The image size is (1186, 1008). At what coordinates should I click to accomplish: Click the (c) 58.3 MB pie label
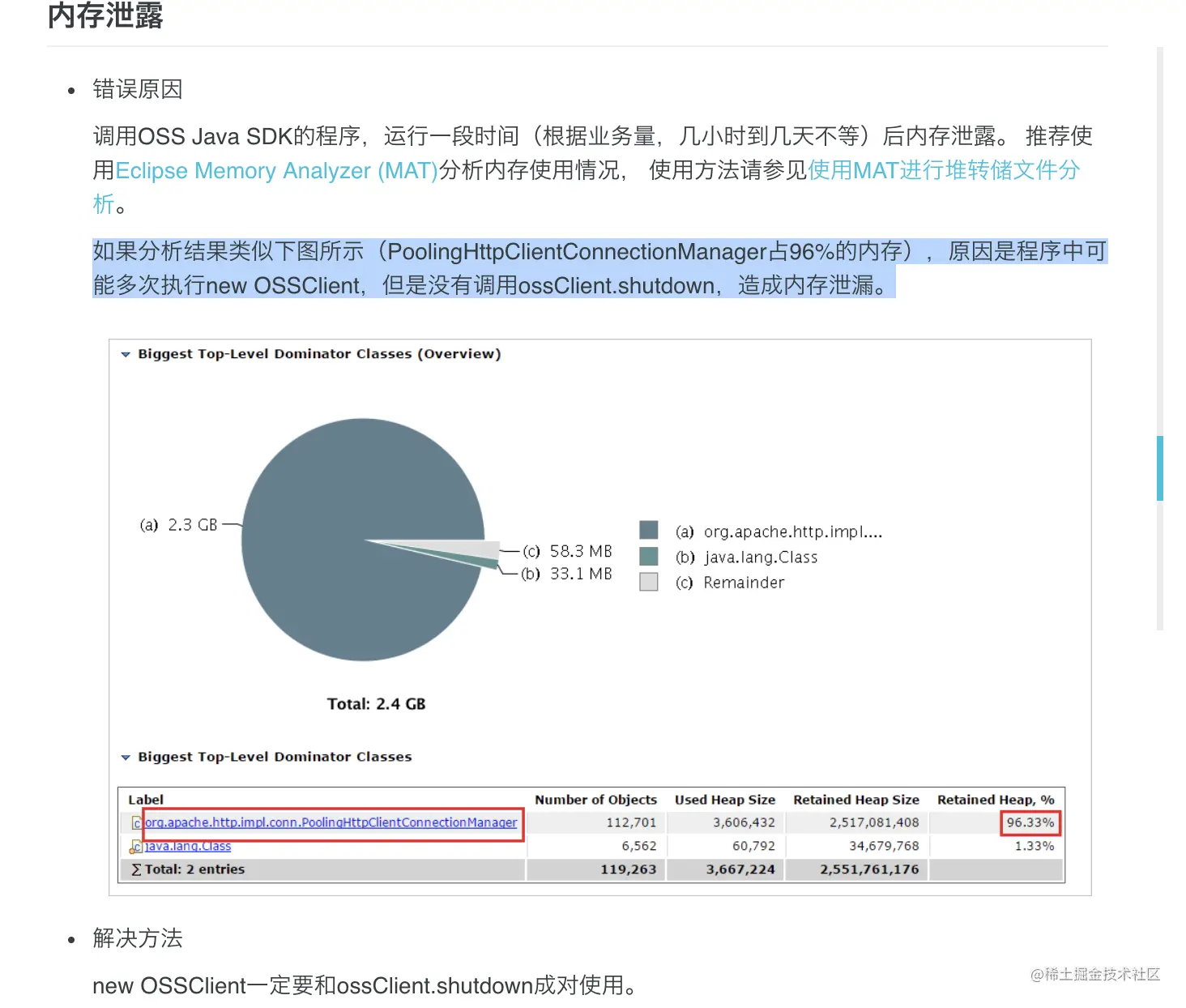567,551
